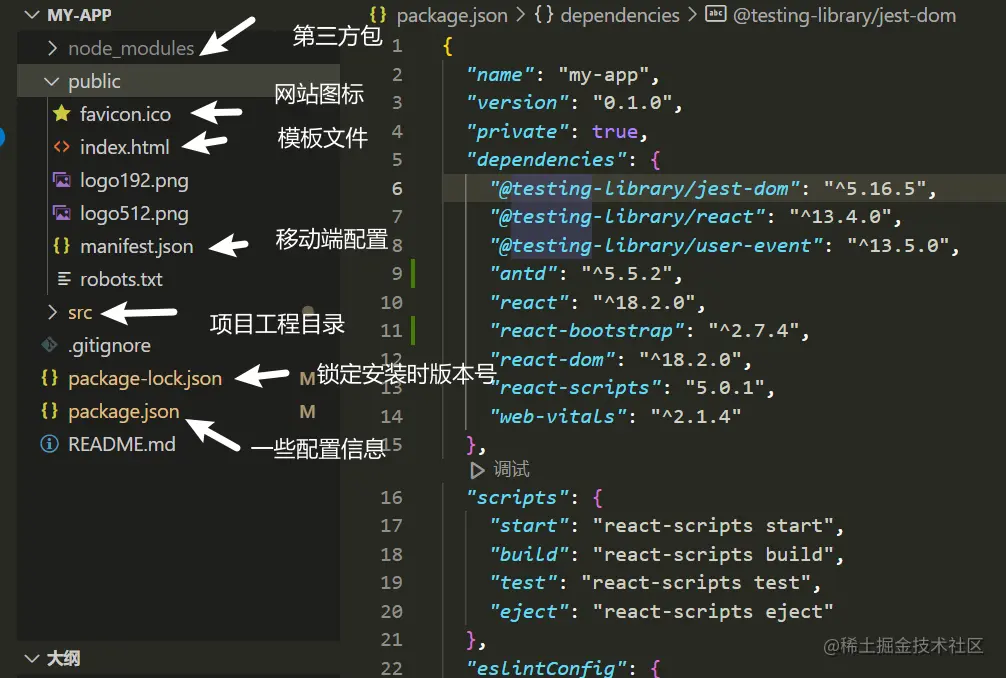Click the "react-bootstrap" dependency key

click(586, 331)
